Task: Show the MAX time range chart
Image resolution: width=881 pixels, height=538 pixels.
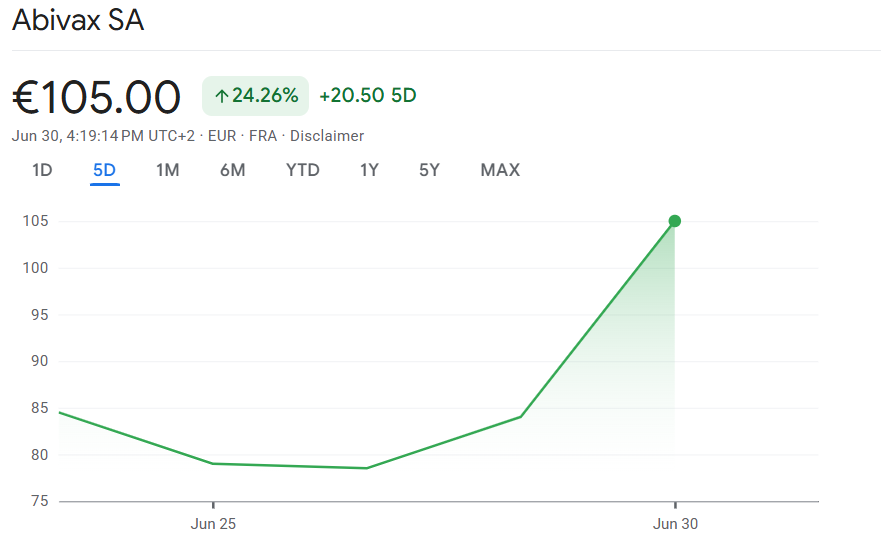Action: click(x=500, y=170)
